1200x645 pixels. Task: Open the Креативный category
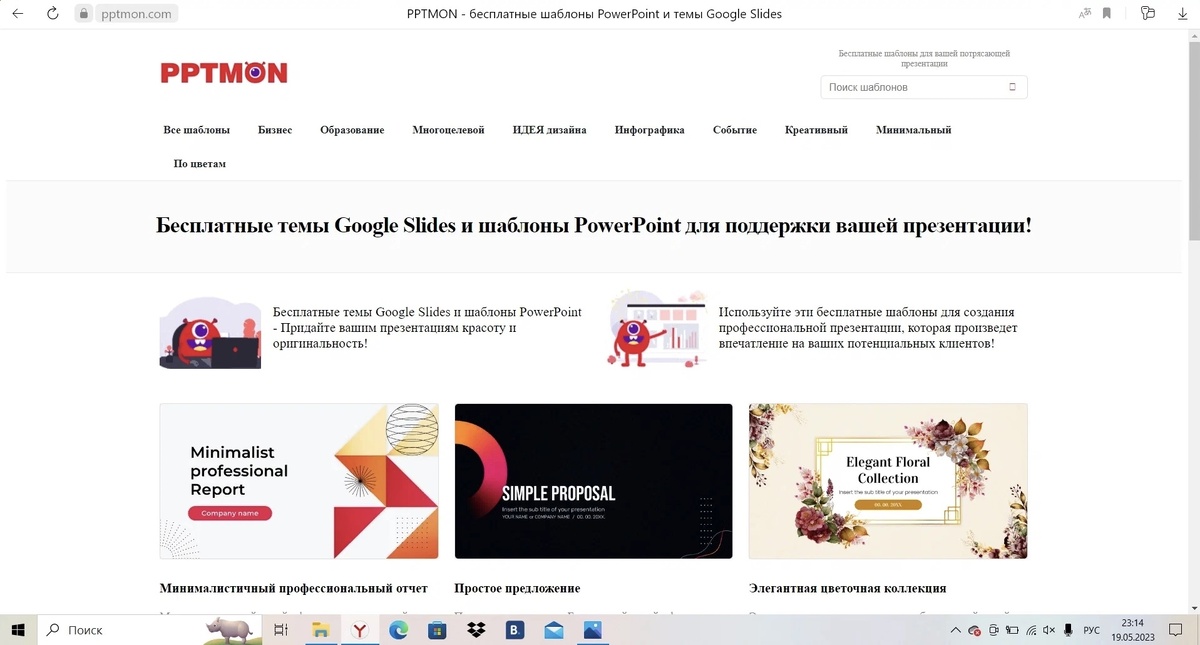tap(816, 130)
